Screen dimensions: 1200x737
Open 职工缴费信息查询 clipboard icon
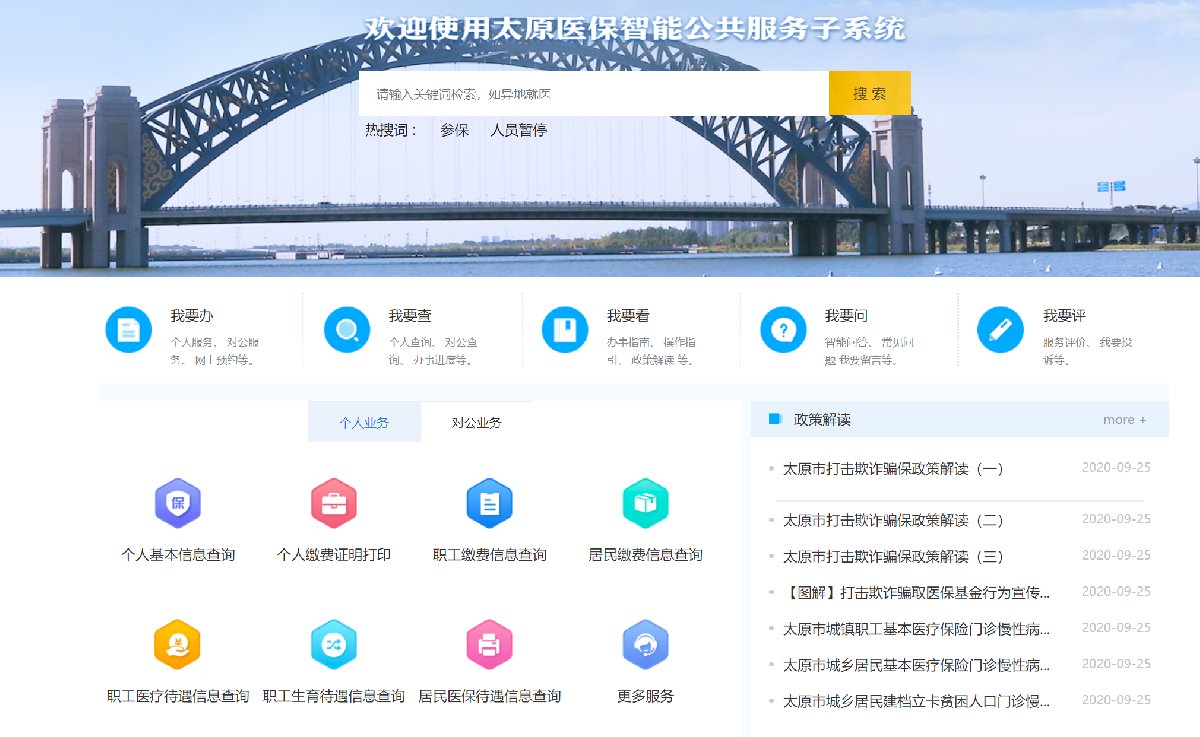click(490, 503)
